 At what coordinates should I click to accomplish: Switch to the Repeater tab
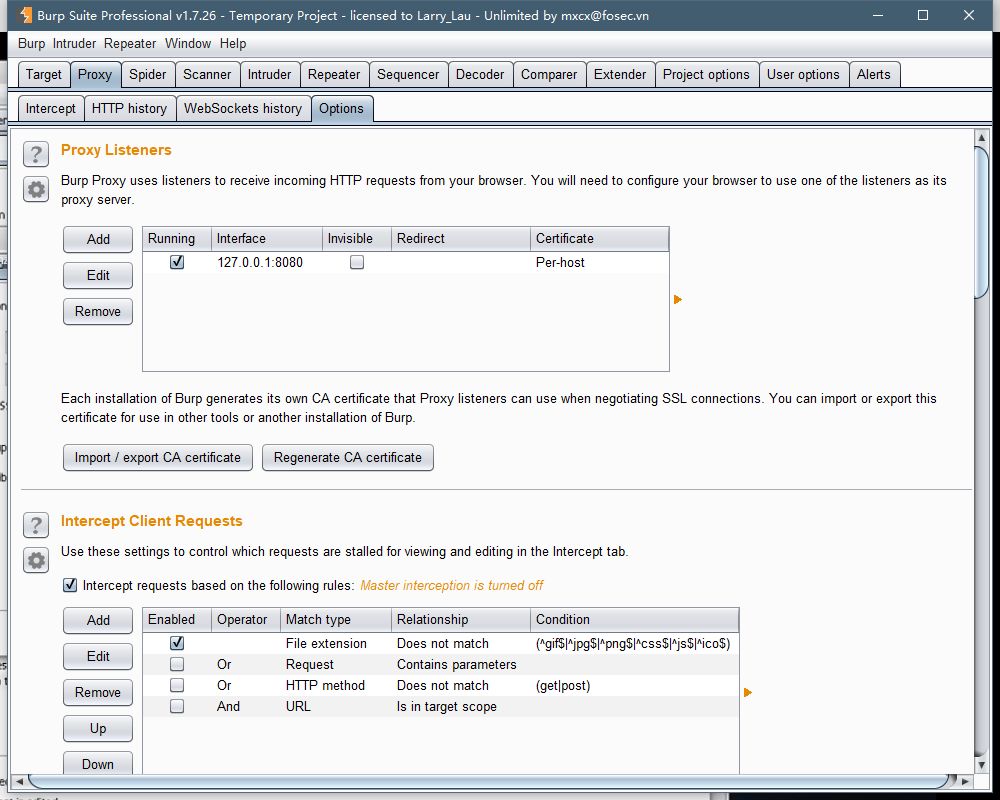pos(334,74)
